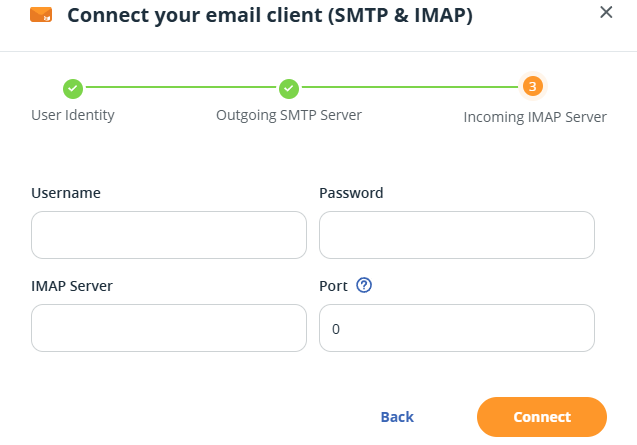The image size is (637, 445).
Task: Click the Port number field showing 0
Action: coord(457,328)
